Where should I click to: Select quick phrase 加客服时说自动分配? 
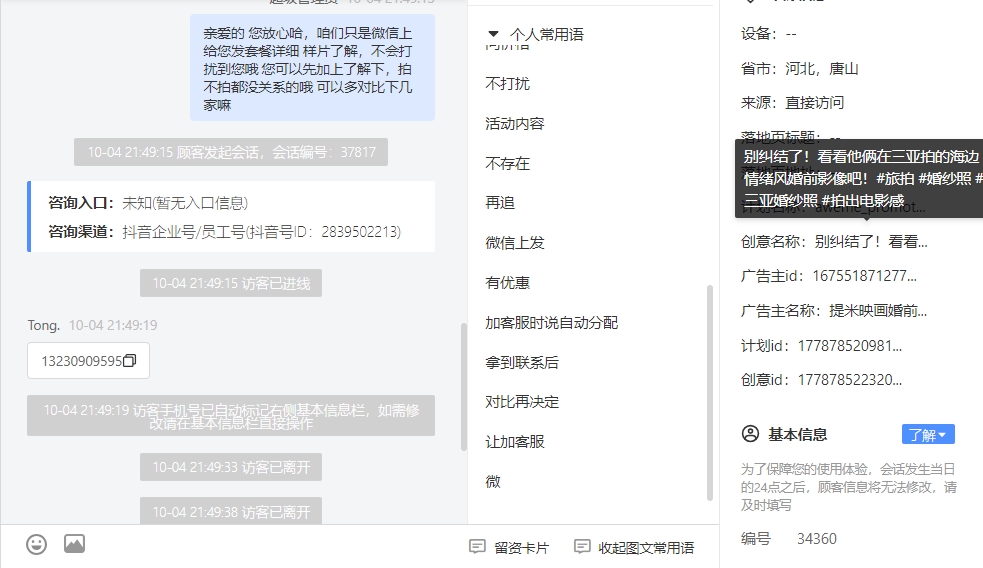[x=552, y=323]
